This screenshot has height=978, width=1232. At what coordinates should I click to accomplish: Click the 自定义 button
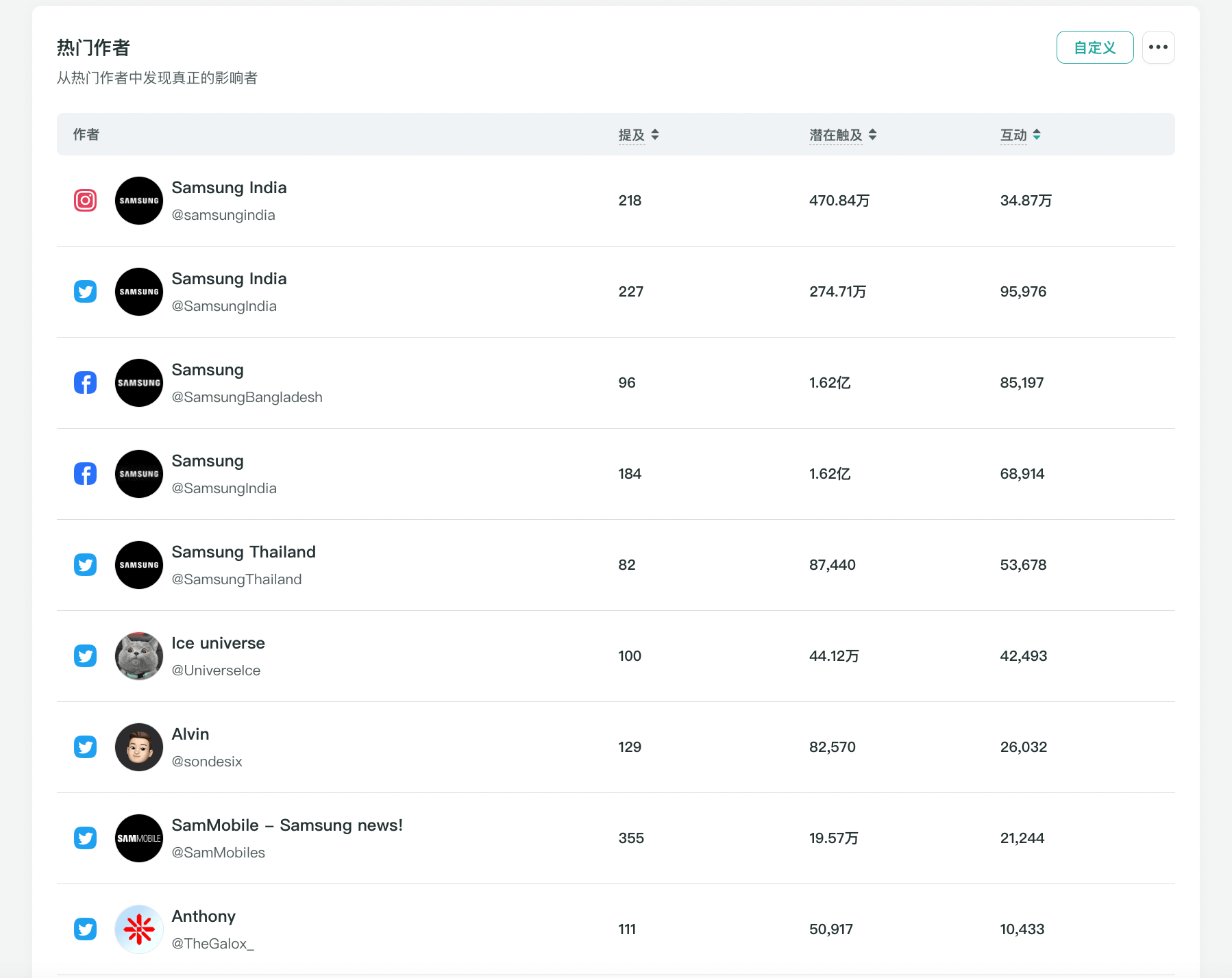click(1094, 48)
